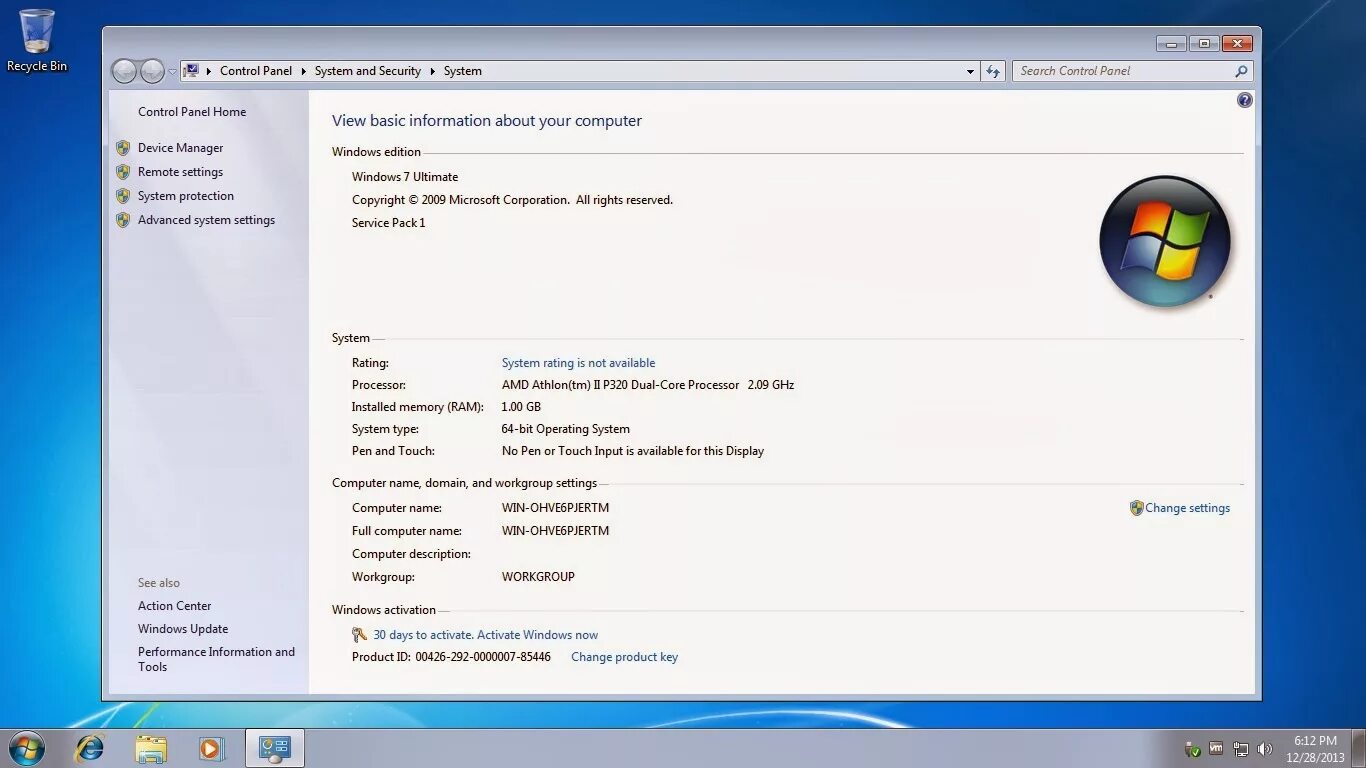Click the Show desktop button

[x=1358, y=749]
